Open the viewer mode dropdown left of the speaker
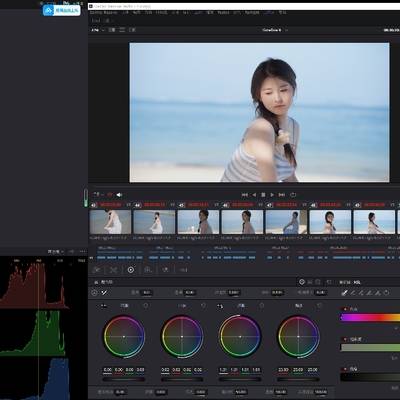Viewport: 400px width, 400px height. (98, 195)
